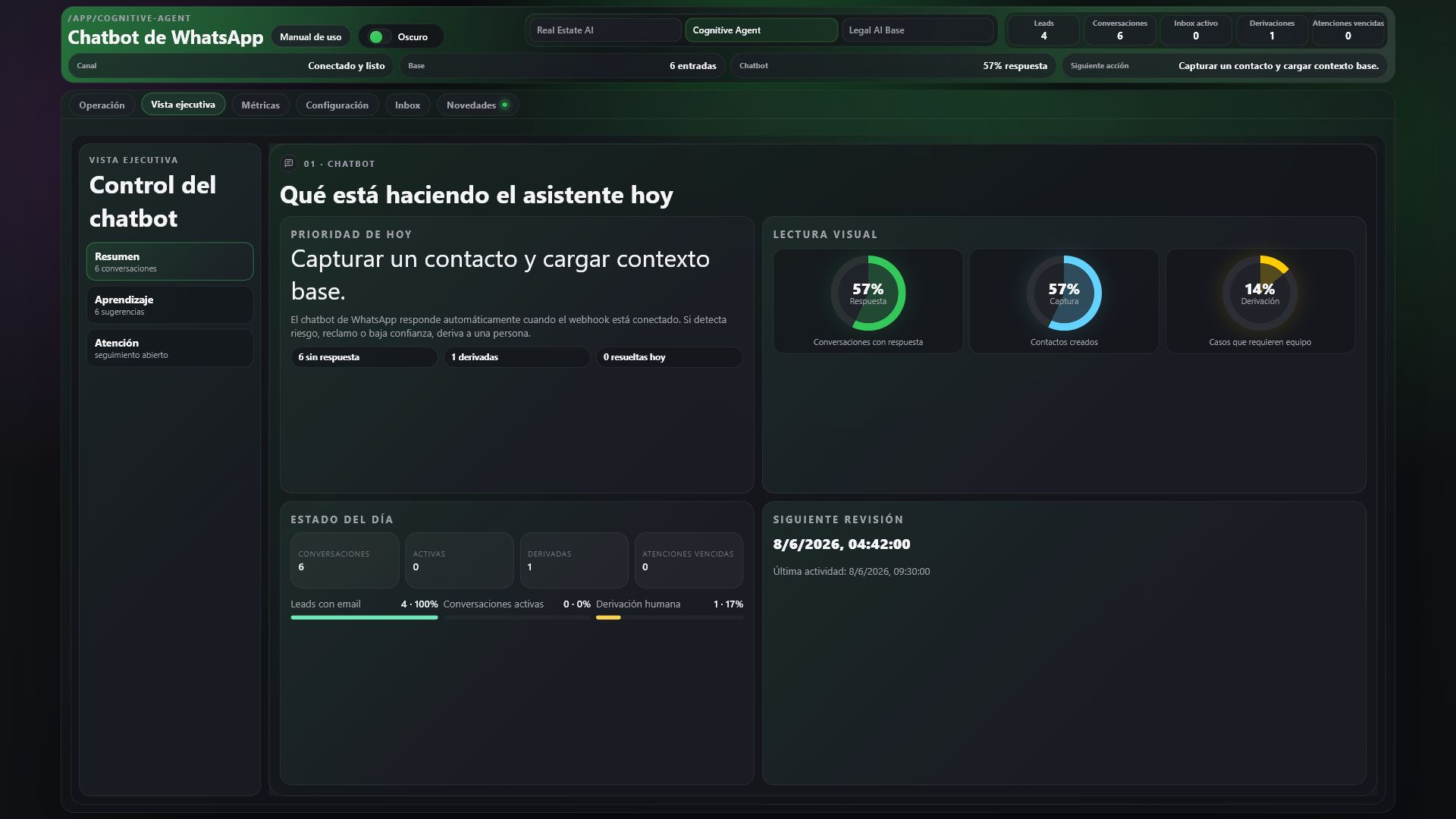
Task: Click the Atenciones vencidas header counter
Action: click(x=1348, y=30)
